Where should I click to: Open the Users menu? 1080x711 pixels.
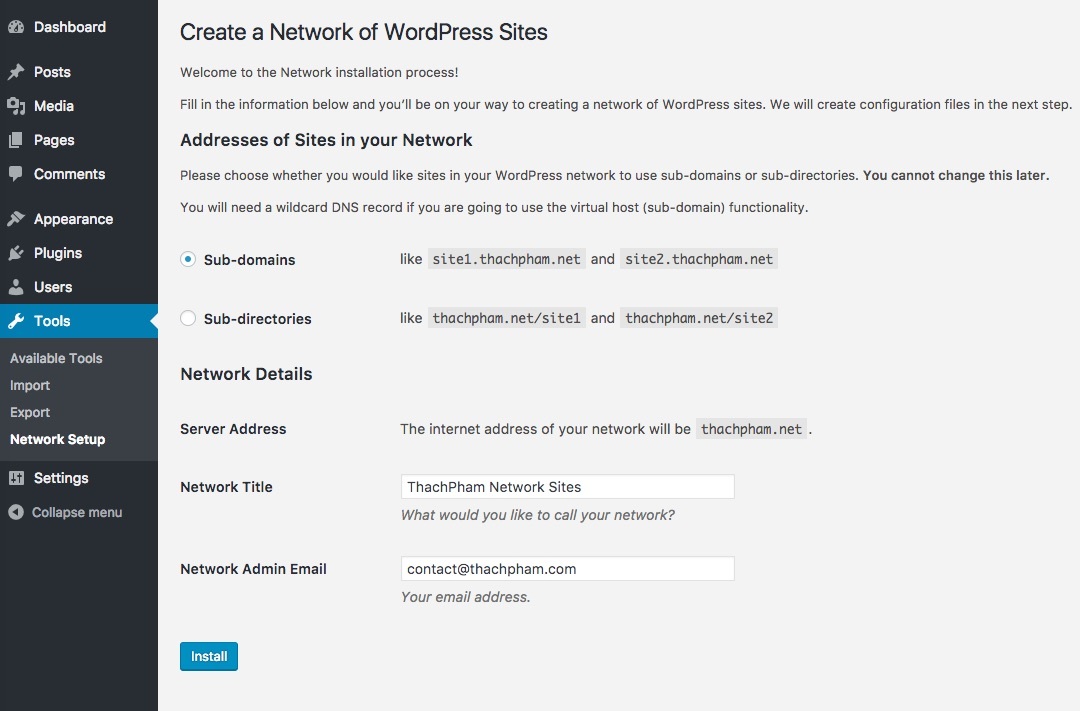79,287
